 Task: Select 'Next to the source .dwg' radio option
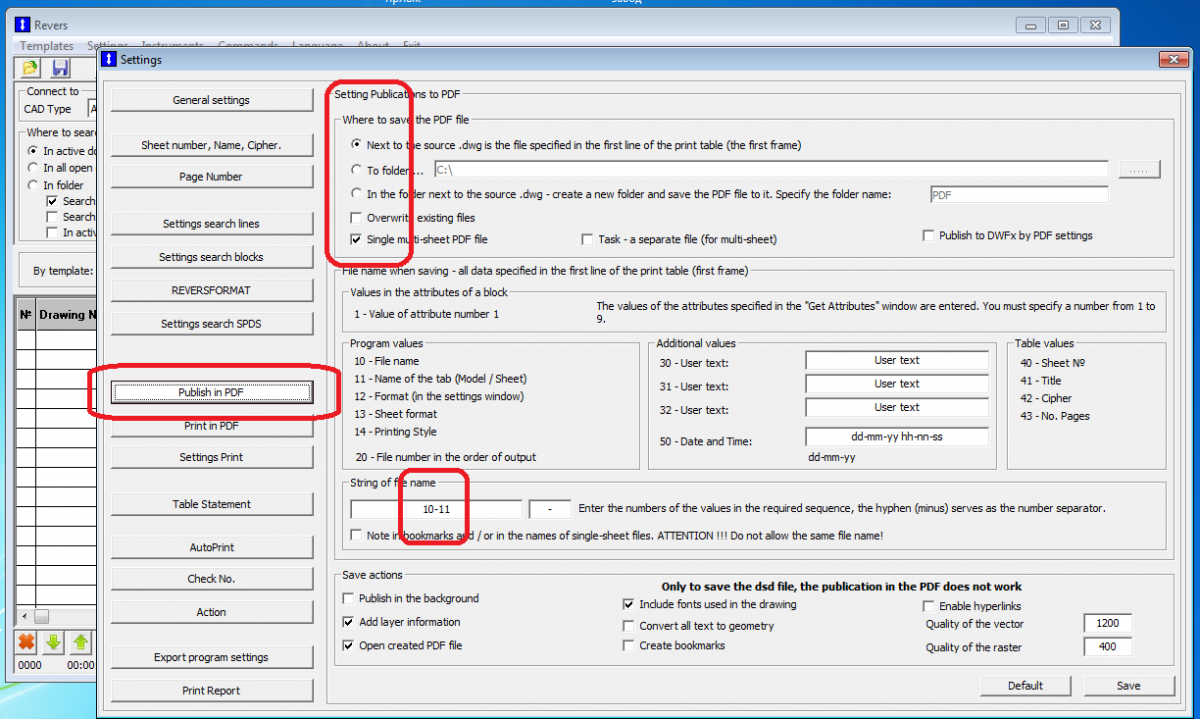(358, 145)
